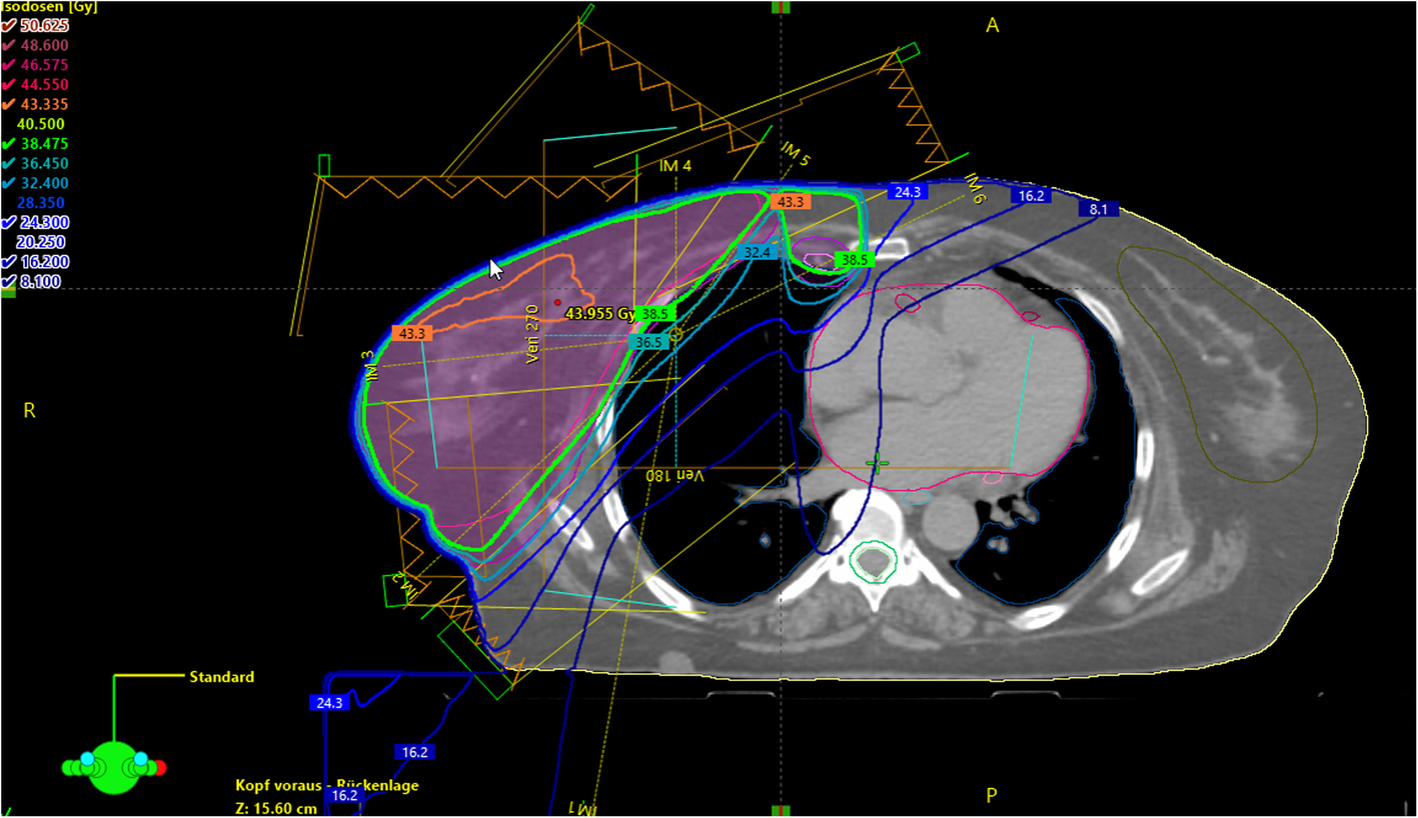Select the IM 4 beam field label
Screen dimensions: 1418x818
coord(675,166)
